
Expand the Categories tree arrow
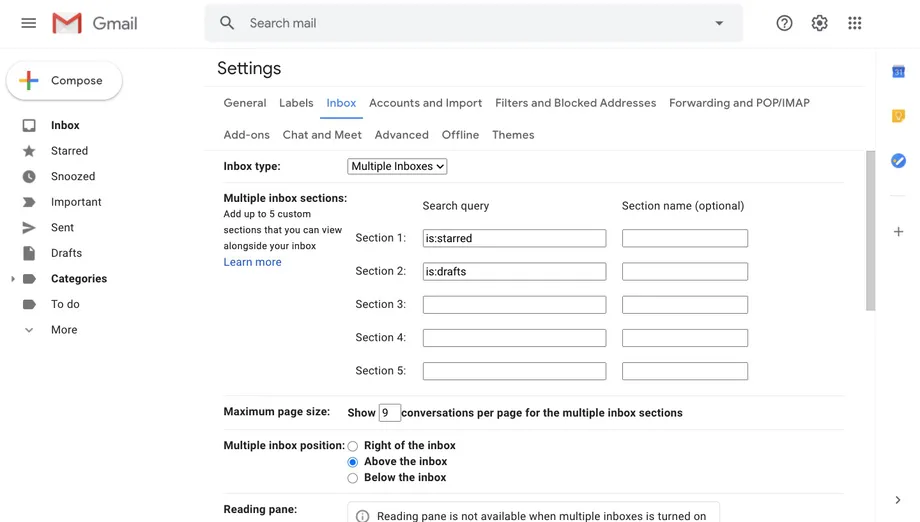(x=12, y=279)
